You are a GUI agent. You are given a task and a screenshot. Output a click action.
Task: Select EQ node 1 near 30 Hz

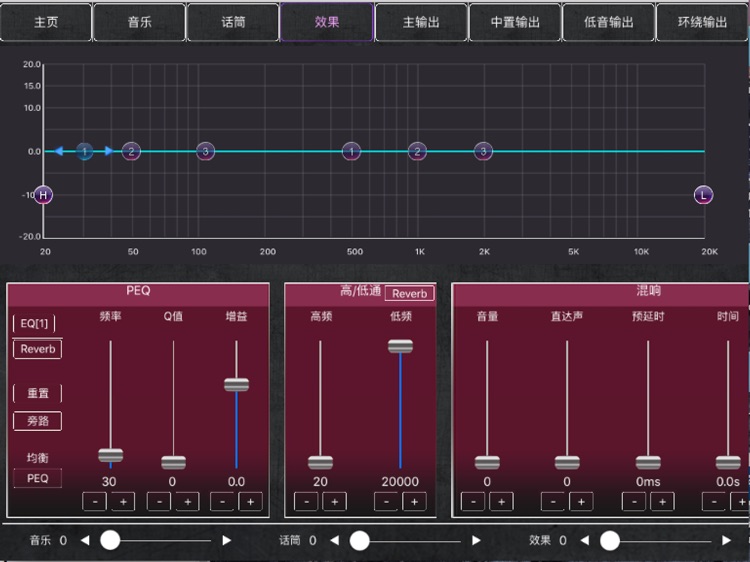[x=85, y=152]
